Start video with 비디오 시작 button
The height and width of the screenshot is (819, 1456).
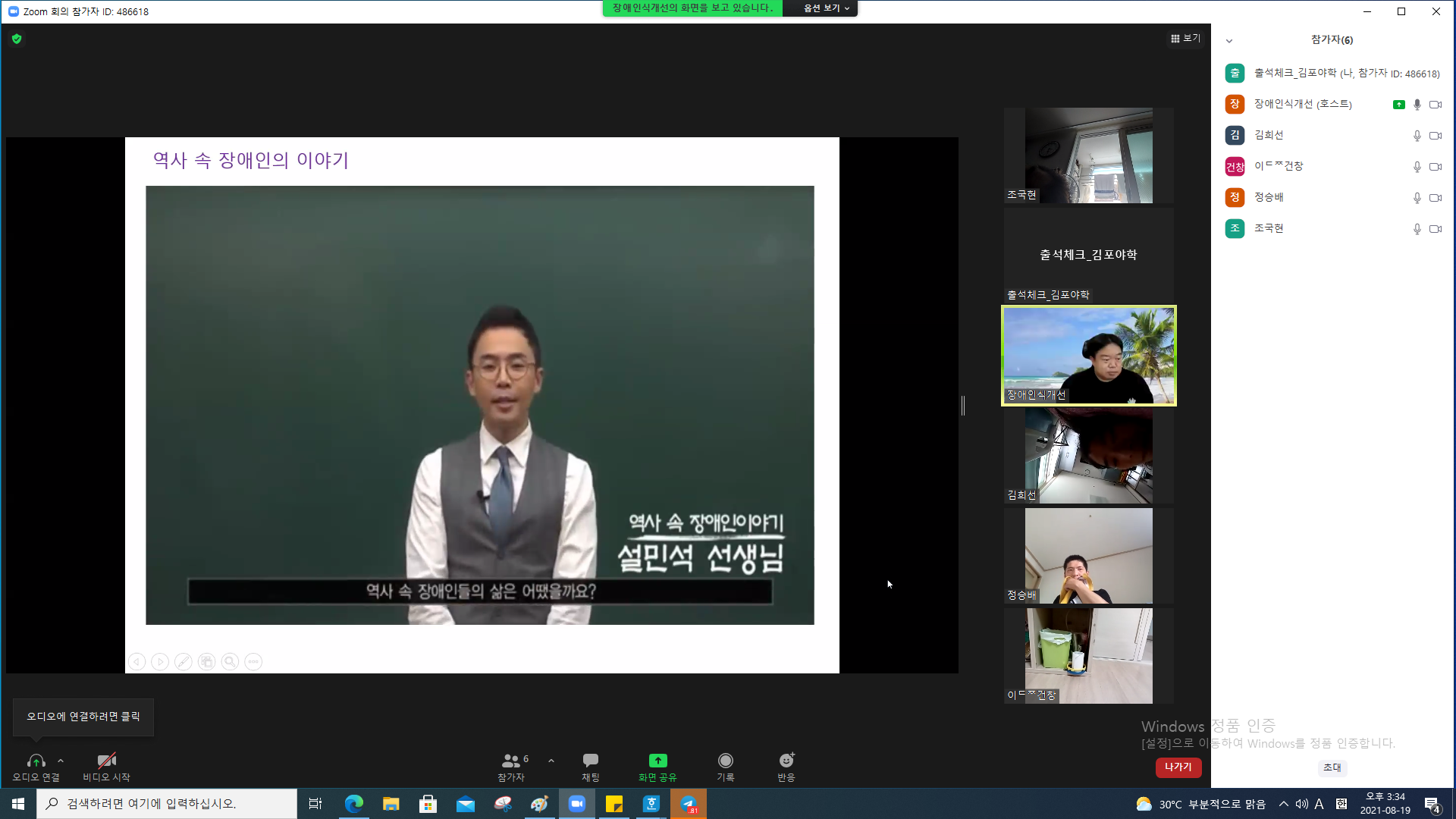106,767
